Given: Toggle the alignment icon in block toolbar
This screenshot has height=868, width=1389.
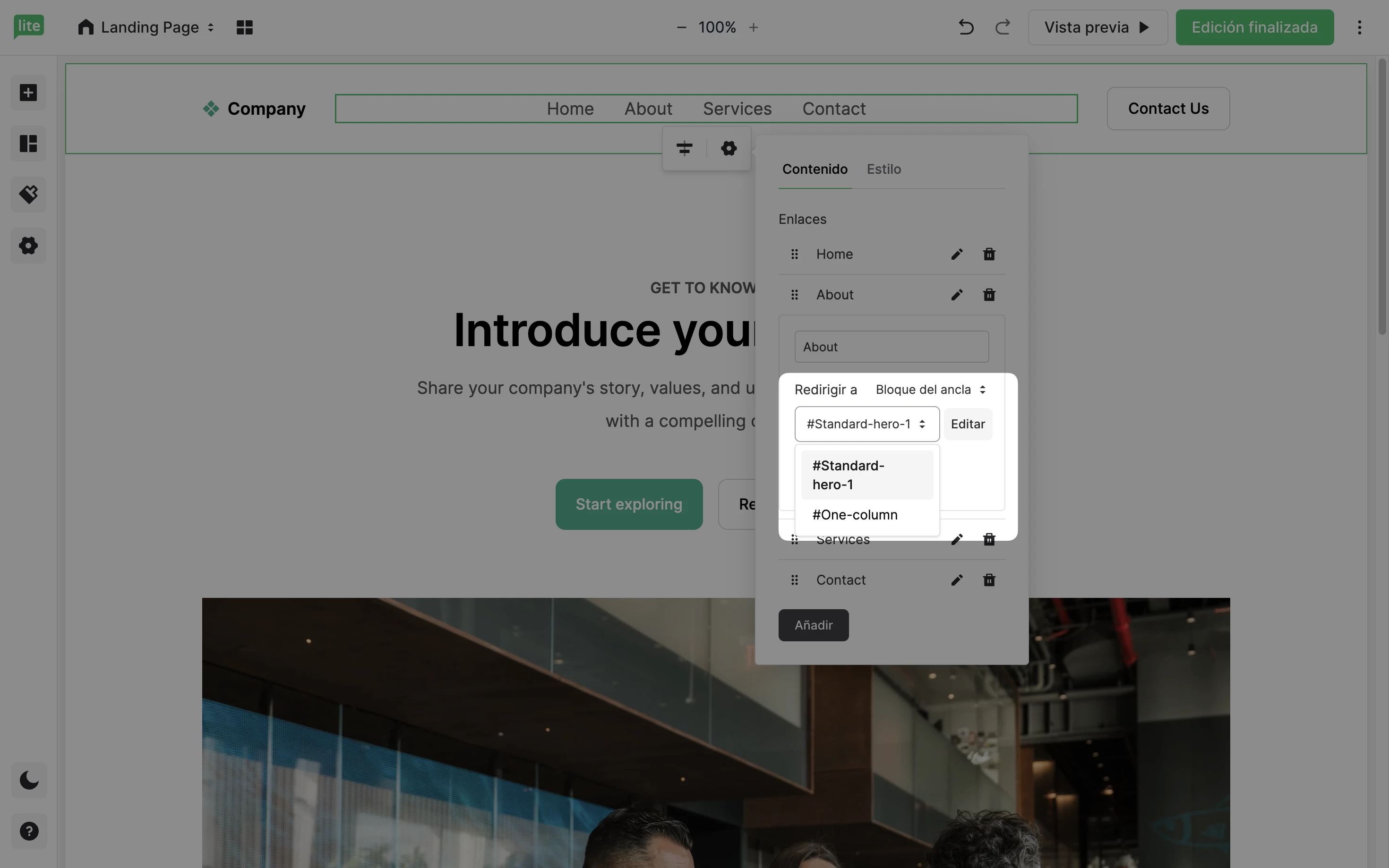Looking at the screenshot, I should [684, 148].
